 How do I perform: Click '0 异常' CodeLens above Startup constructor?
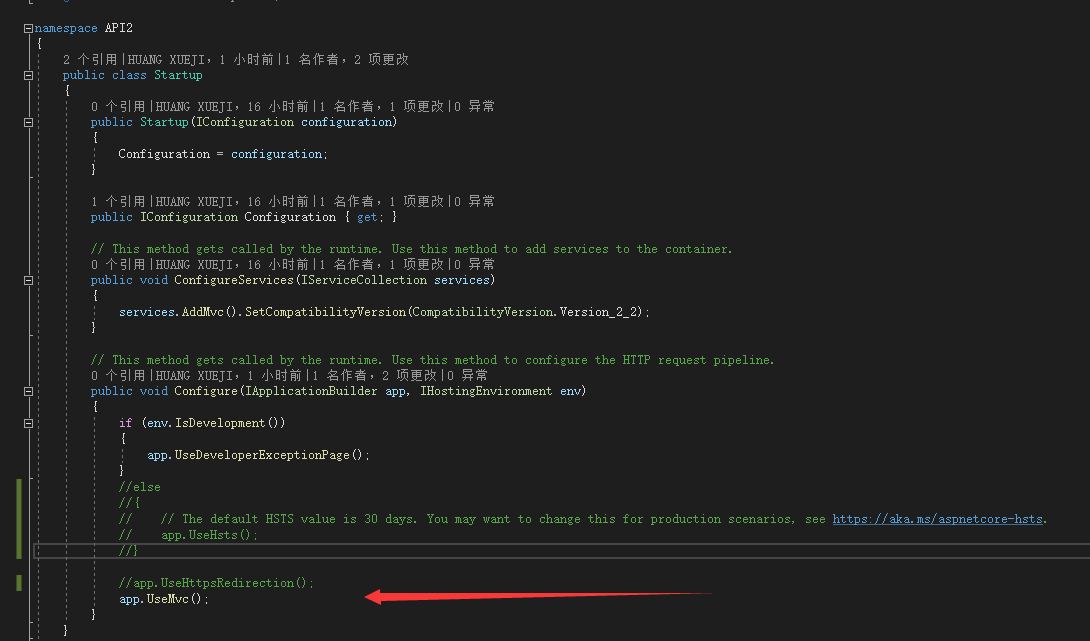(x=475, y=106)
